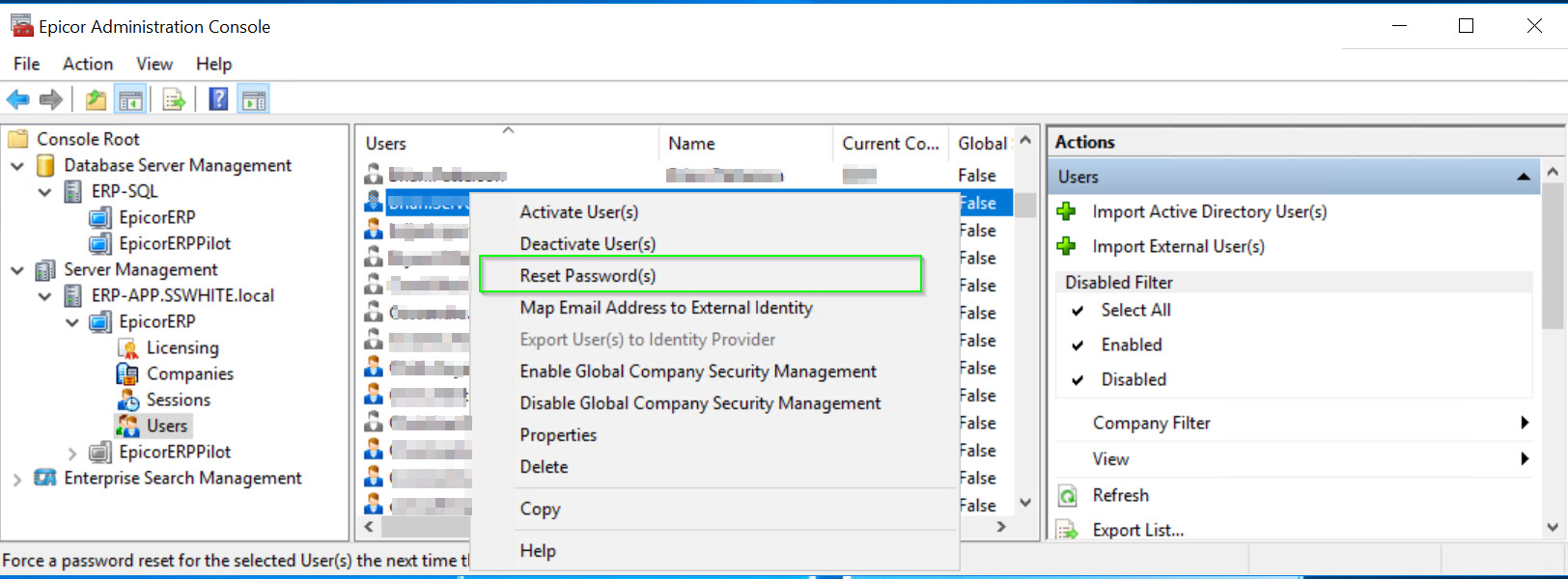Click the green plus beside Import External User(s)
Image resolution: width=1568 pixels, height=579 pixels.
coord(1067,246)
